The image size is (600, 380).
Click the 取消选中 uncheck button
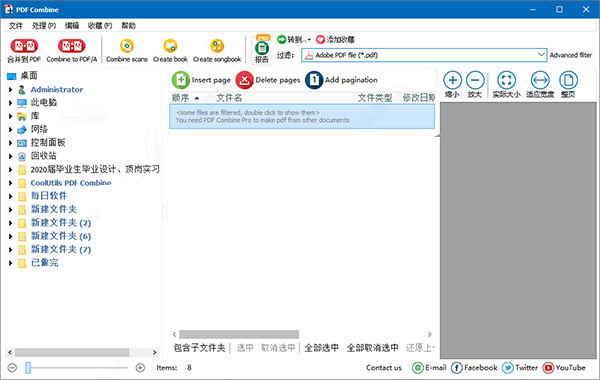point(278,347)
